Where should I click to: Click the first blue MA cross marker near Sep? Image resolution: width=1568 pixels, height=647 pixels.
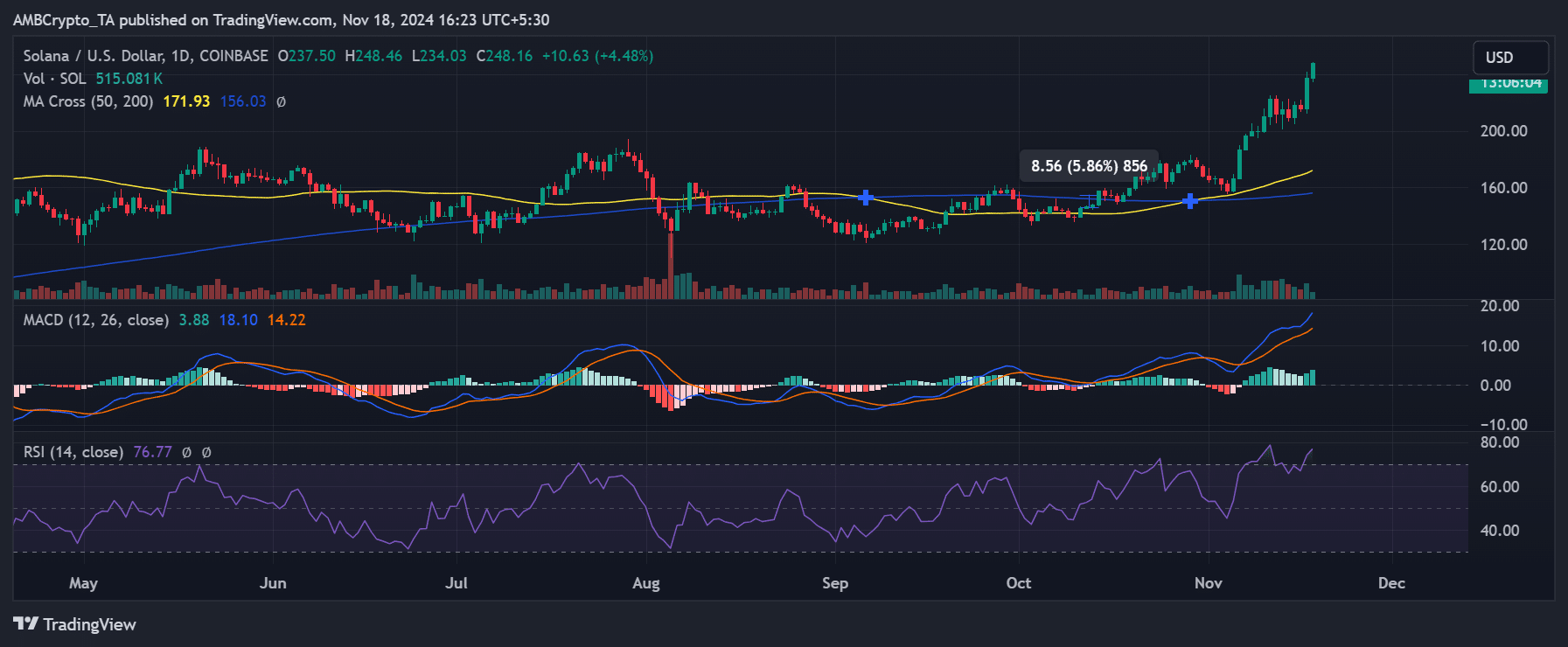point(866,198)
